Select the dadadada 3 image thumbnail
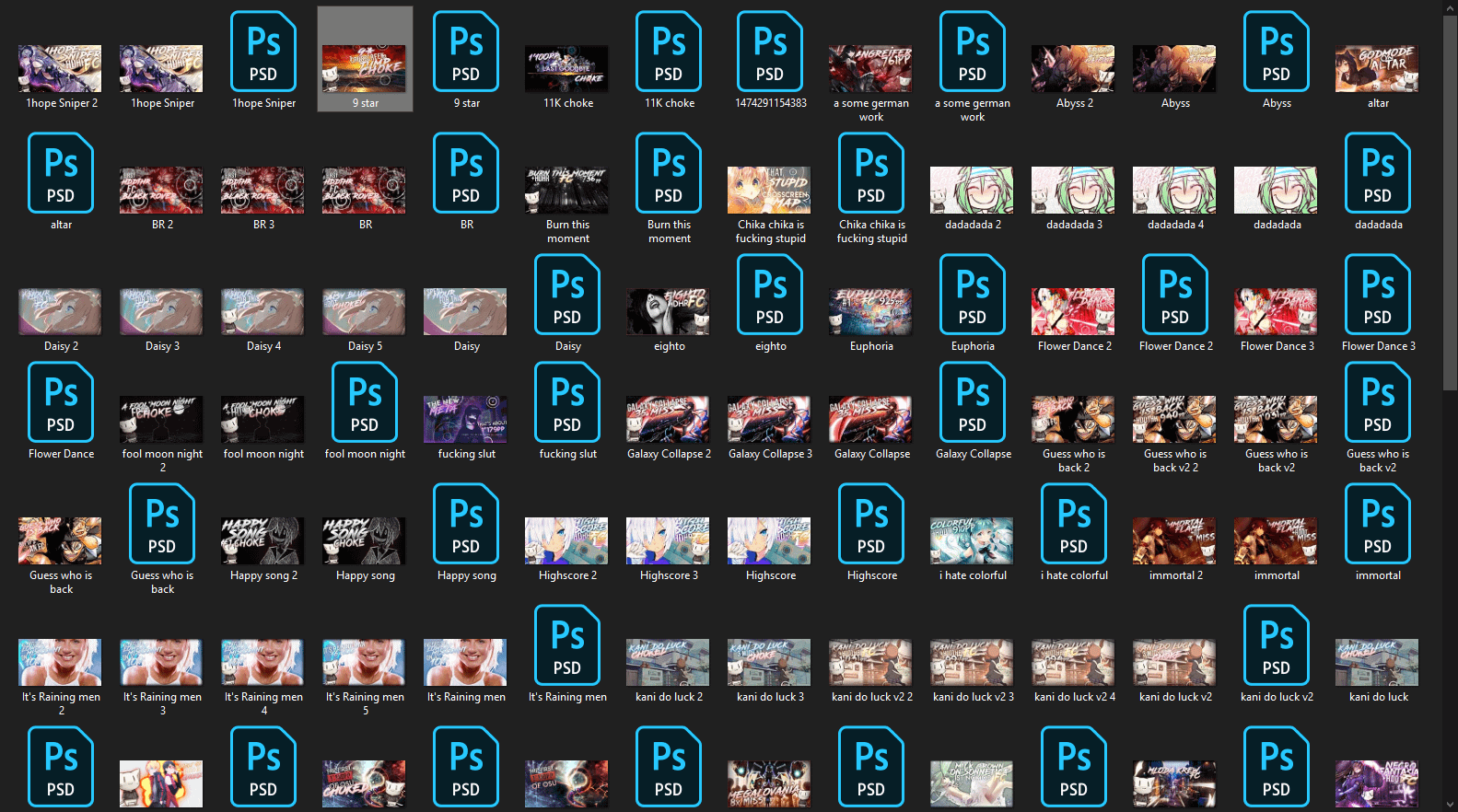The image size is (1458, 812). (1073, 191)
